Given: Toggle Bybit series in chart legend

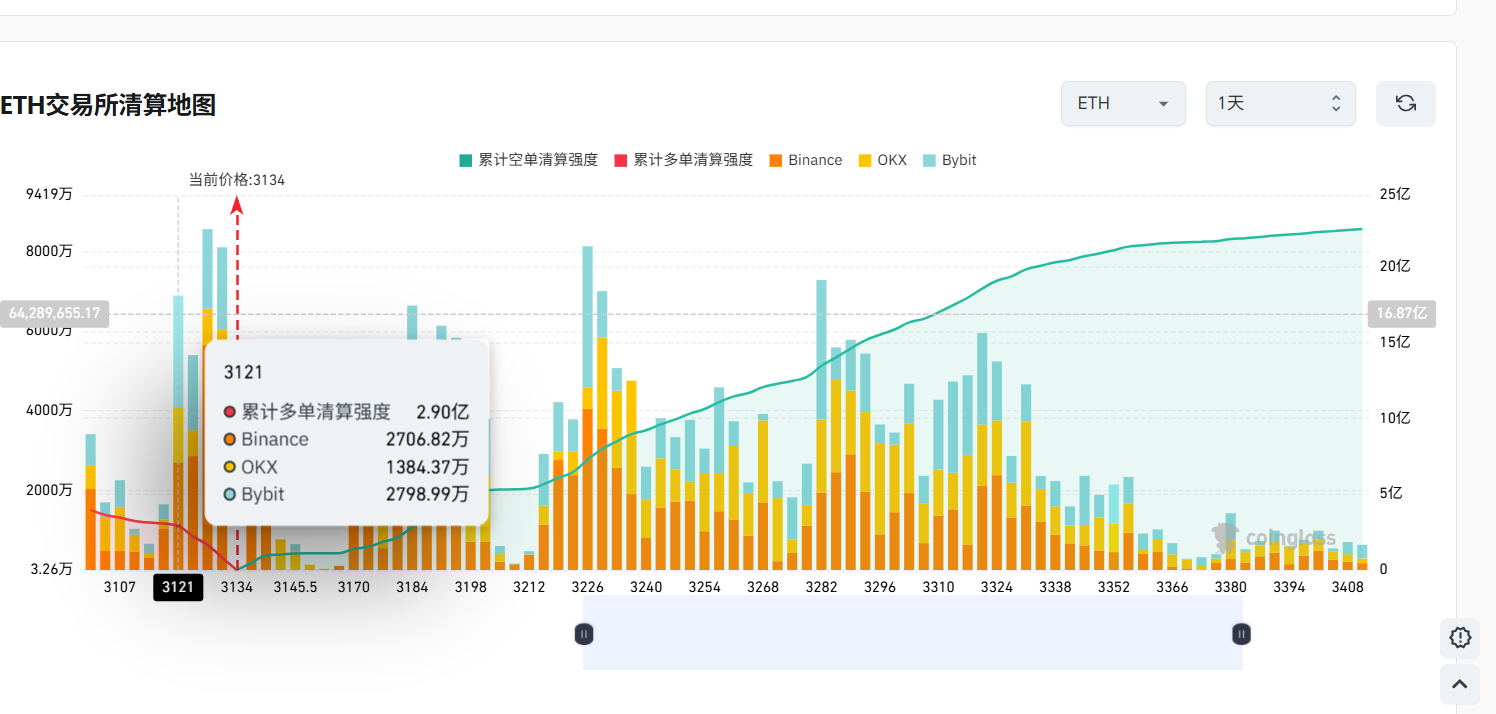Looking at the screenshot, I should (949, 160).
